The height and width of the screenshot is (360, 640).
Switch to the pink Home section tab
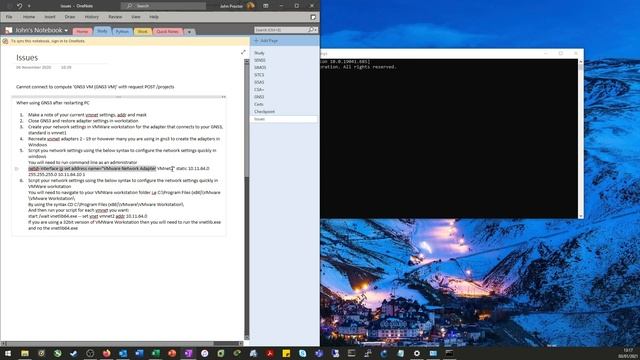coord(82,31)
